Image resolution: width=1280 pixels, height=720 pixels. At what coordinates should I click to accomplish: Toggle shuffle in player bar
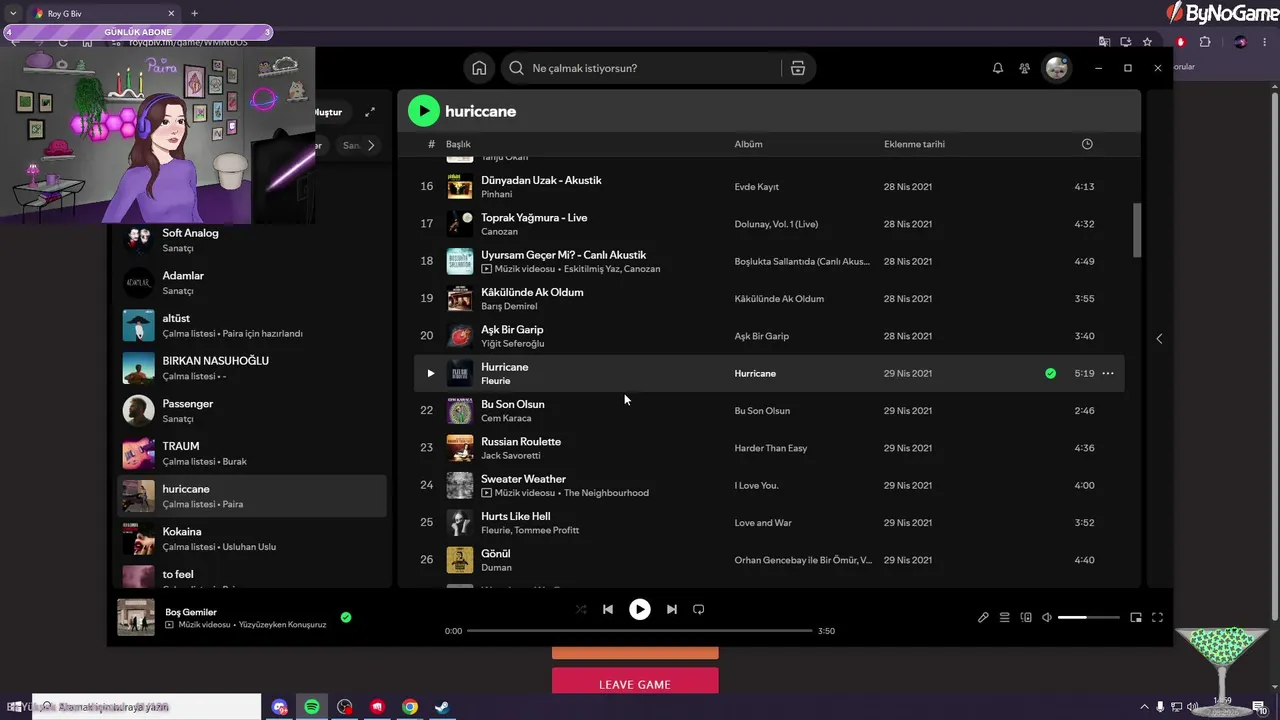tap(581, 609)
